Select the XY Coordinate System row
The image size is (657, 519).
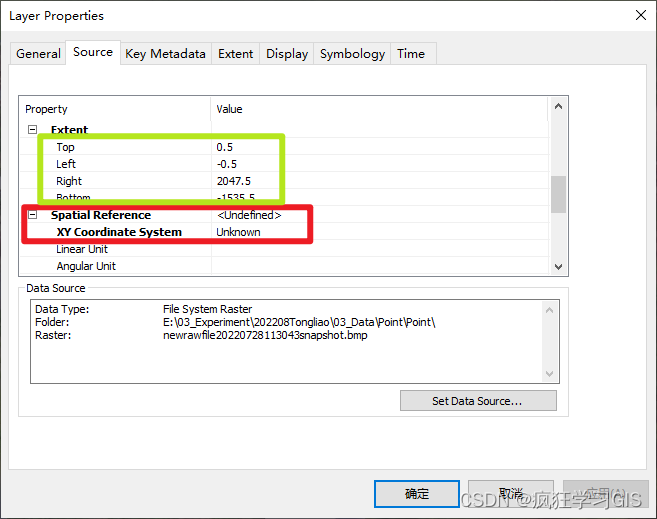(x=284, y=232)
